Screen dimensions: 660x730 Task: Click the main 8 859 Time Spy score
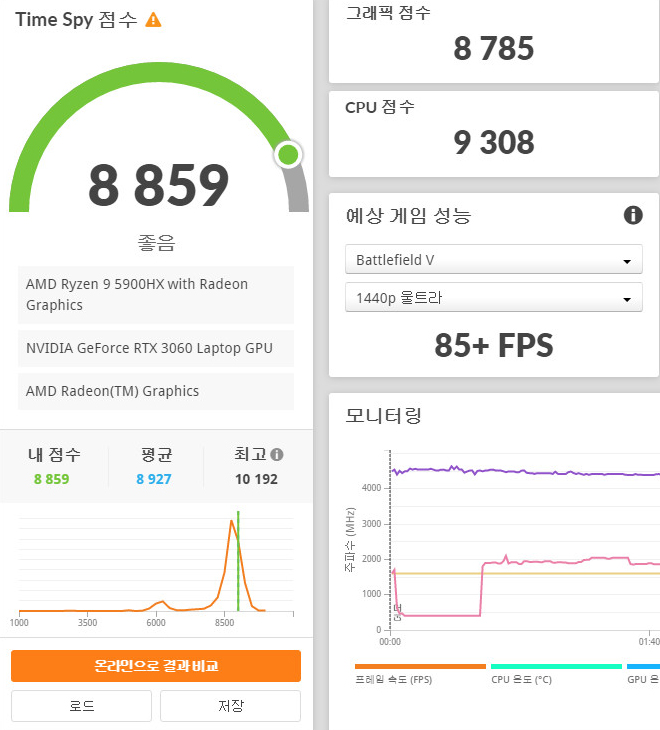[158, 185]
